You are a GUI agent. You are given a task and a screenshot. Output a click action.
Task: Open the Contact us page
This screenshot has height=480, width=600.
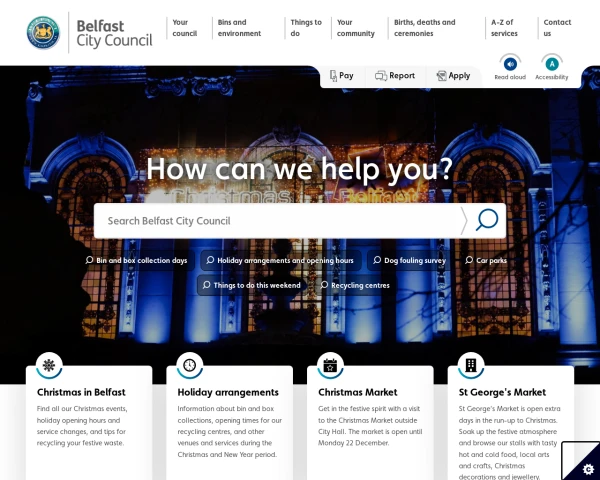557,28
